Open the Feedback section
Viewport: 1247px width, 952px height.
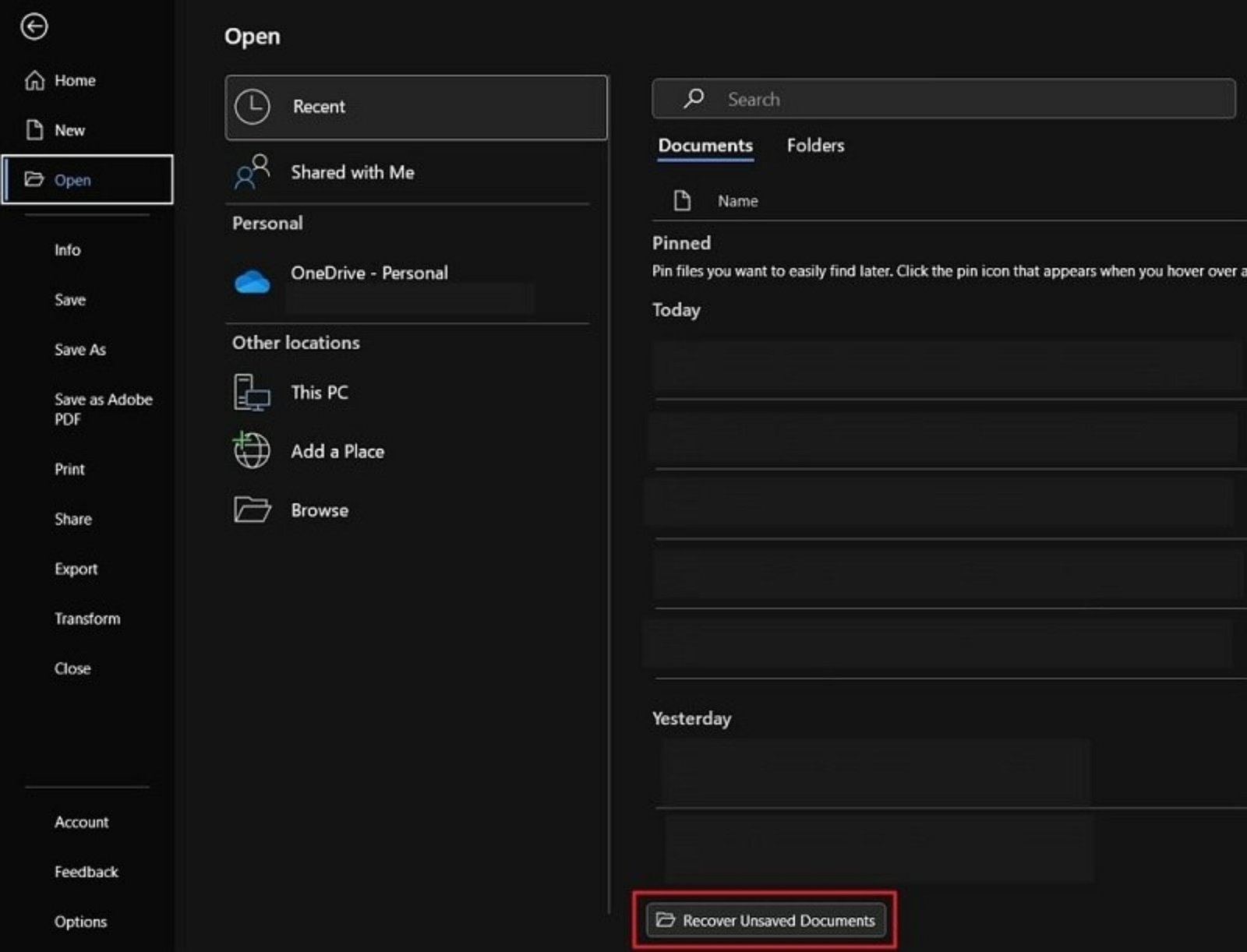point(86,872)
